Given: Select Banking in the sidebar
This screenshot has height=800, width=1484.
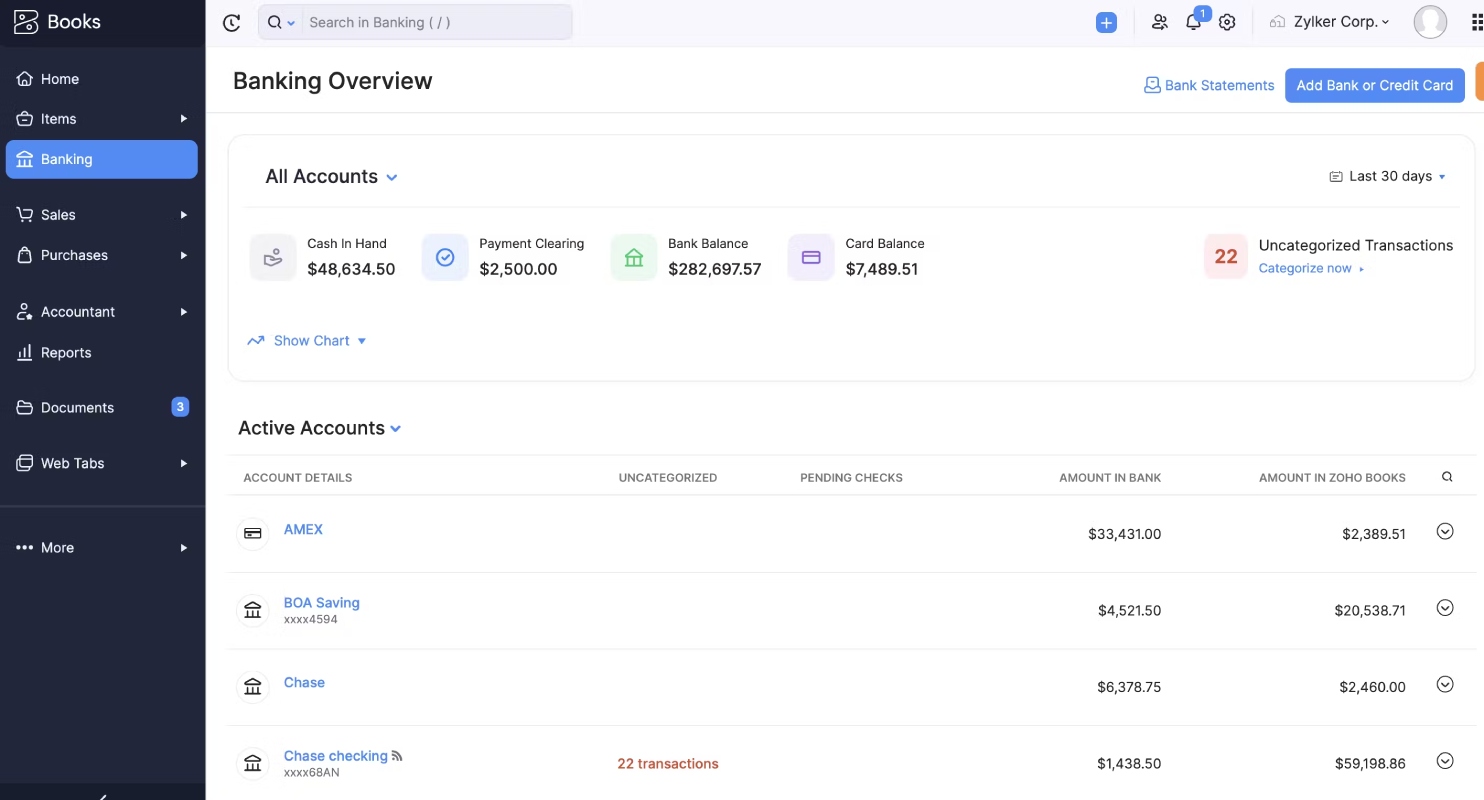Looking at the screenshot, I should point(102,159).
